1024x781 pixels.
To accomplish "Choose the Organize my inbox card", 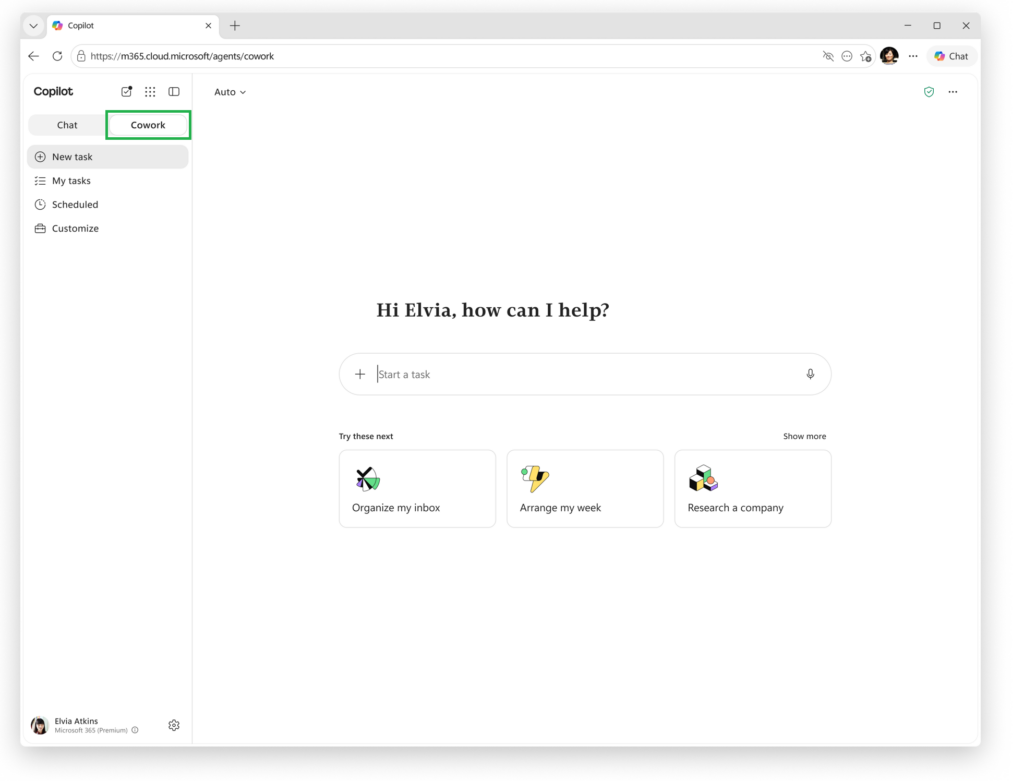I will click(417, 488).
